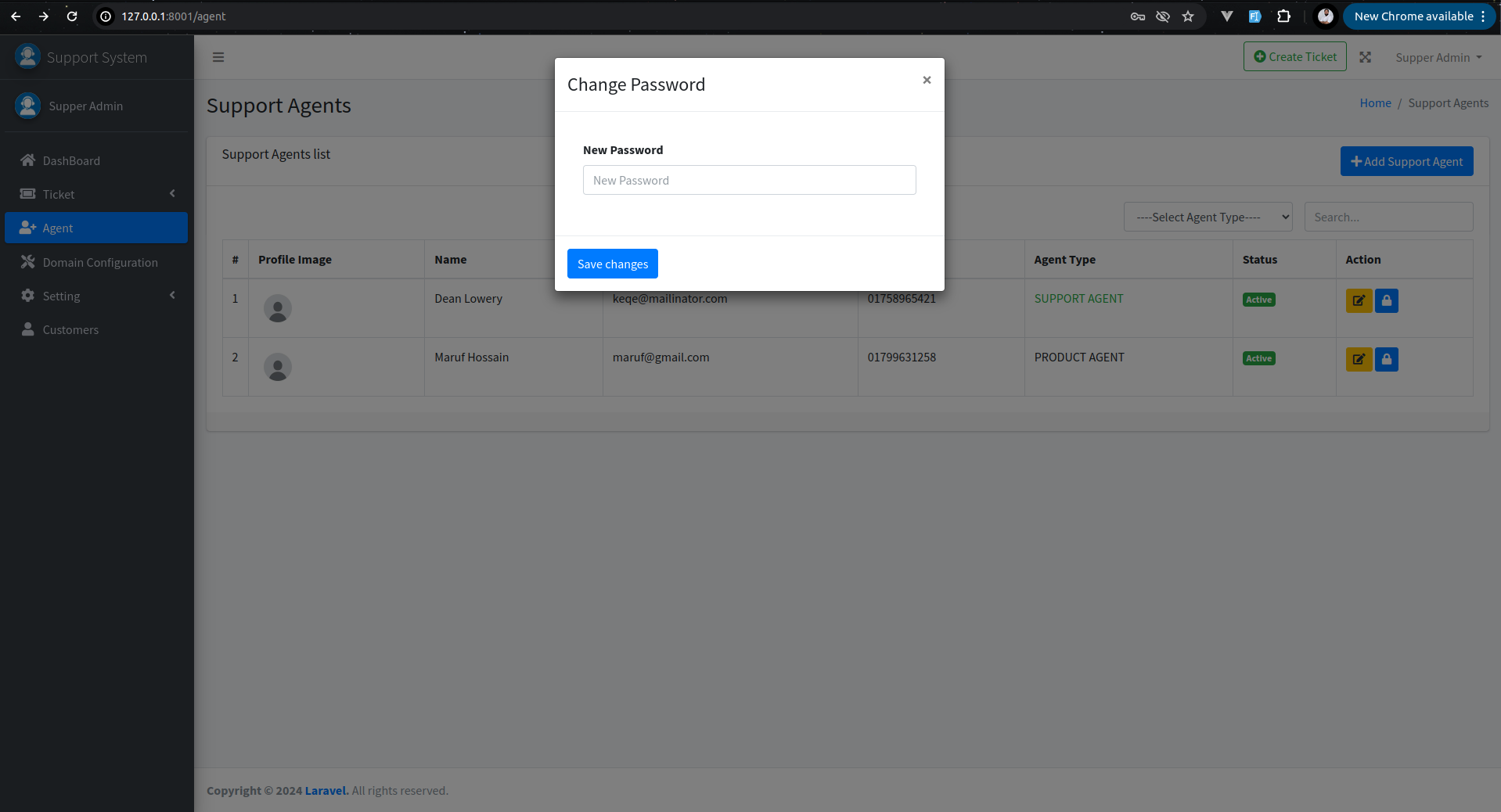Reload the page in browser
Screen dimensions: 1501x812
pos(72,16)
